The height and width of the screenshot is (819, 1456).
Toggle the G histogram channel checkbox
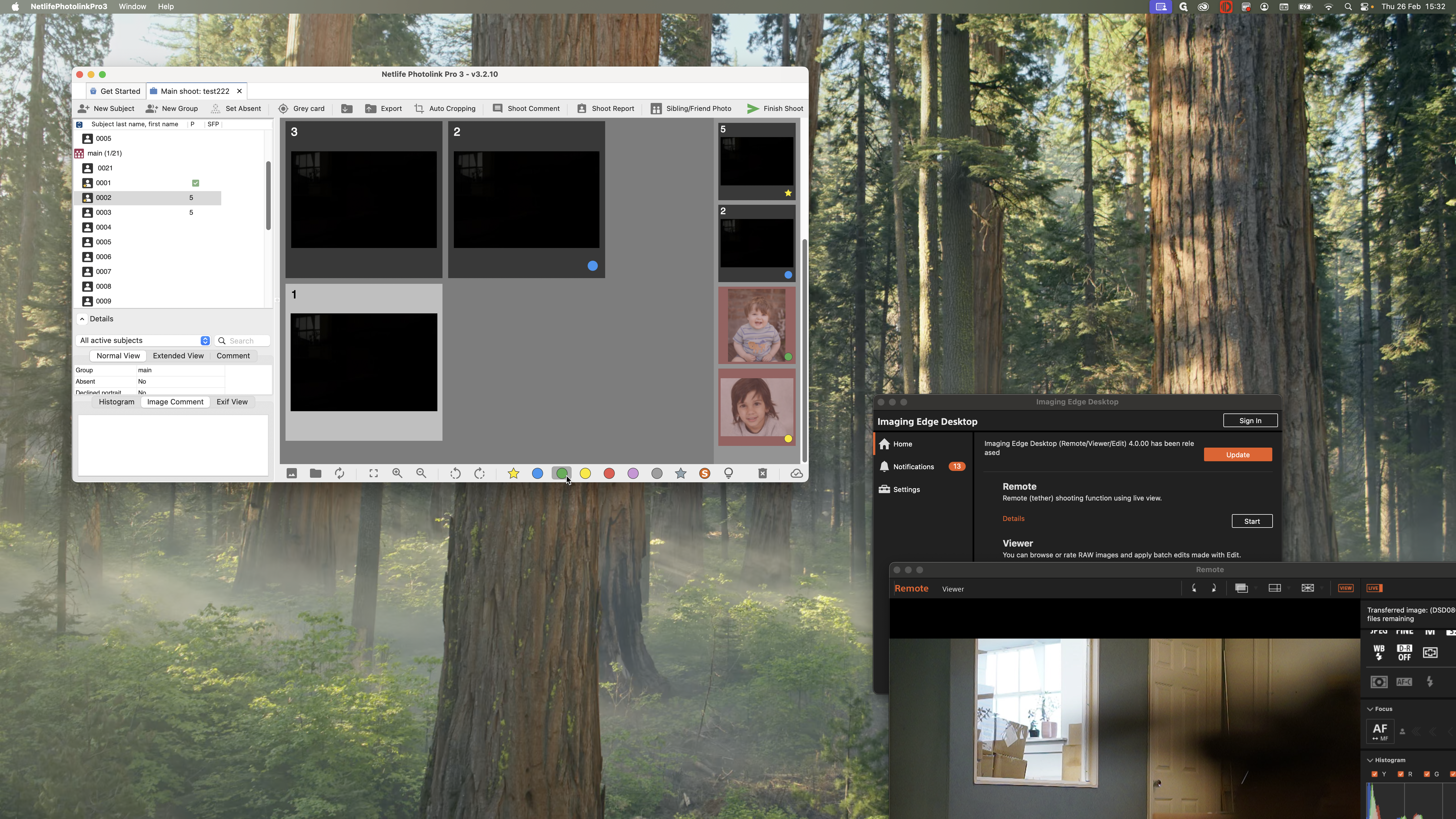pyautogui.click(x=1427, y=774)
